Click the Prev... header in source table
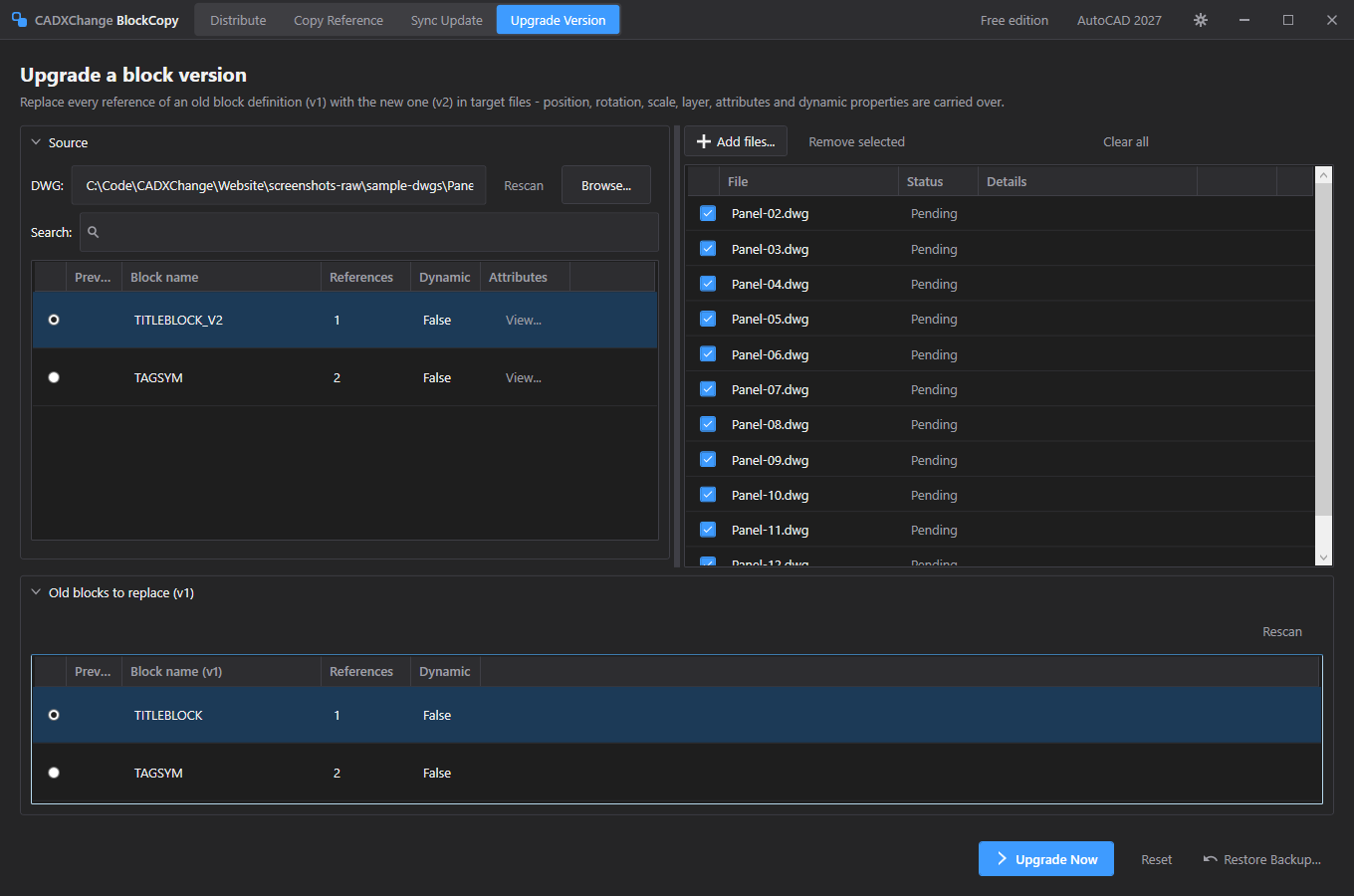This screenshot has height=896, width=1354. tap(93, 277)
